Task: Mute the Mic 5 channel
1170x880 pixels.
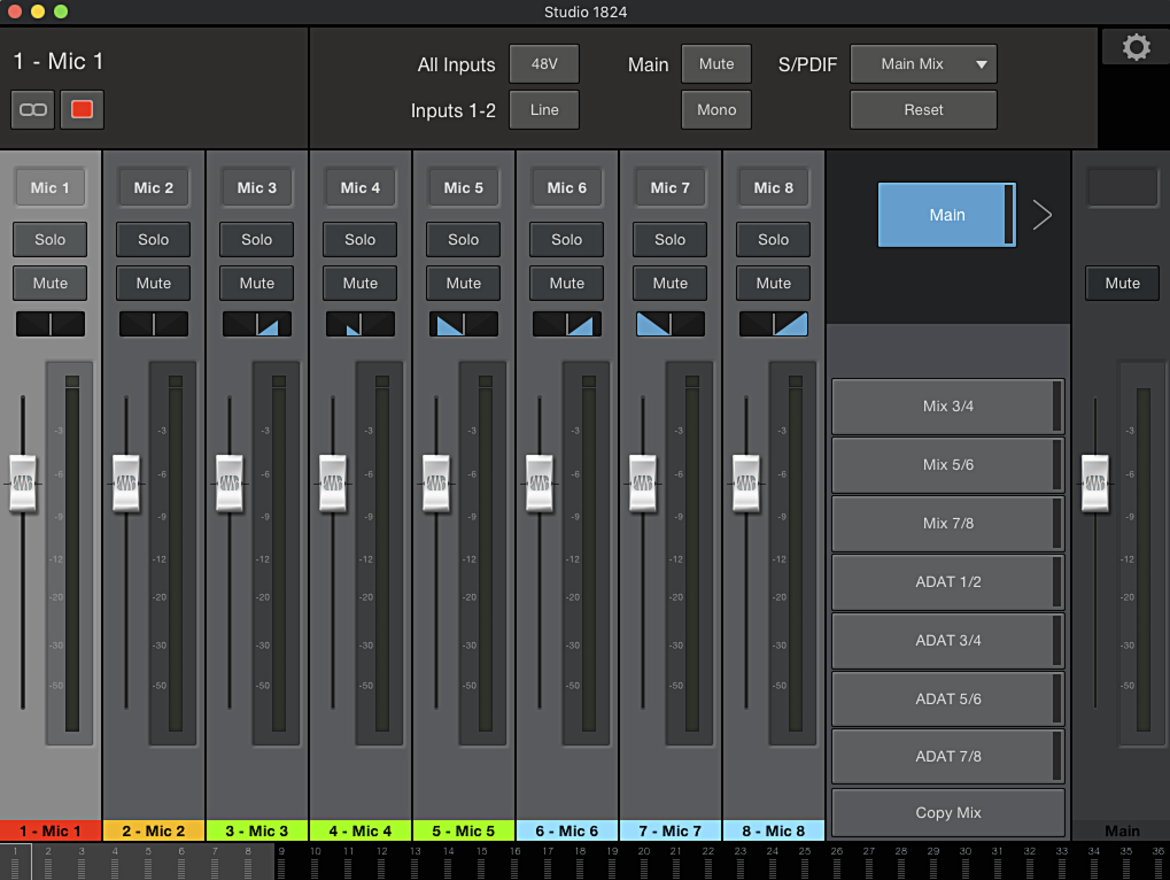Action: [x=463, y=283]
